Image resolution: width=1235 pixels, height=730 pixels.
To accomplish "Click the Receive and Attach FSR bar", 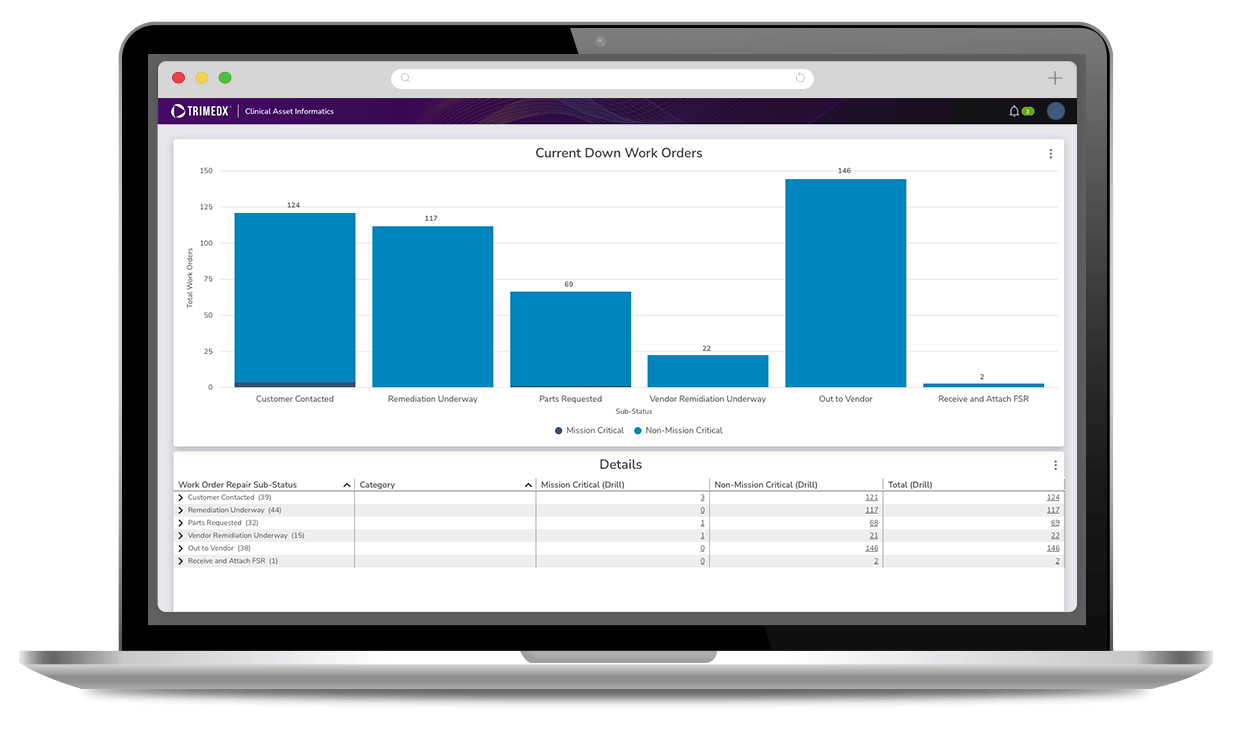I will point(983,385).
